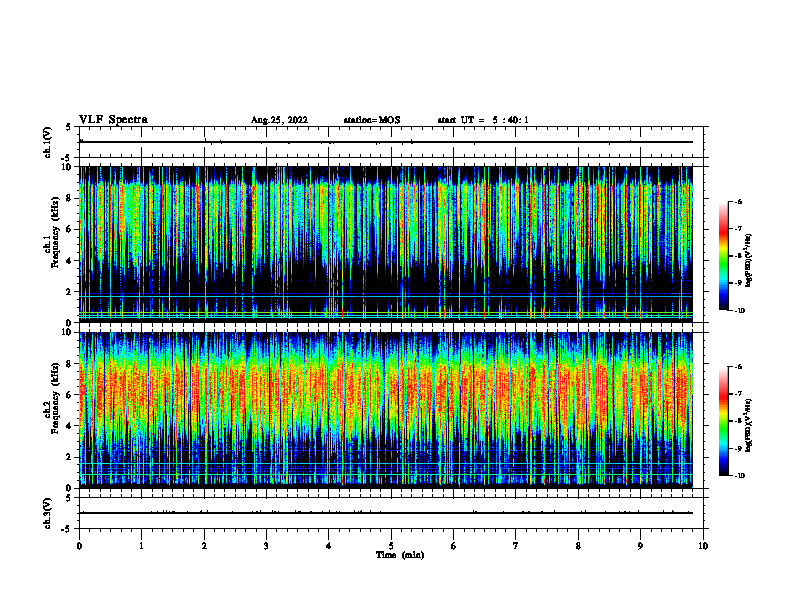Screen dimensions: 792x612
Task: Select the ch.2 color bar log(PSD) label
Action: pos(748,425)
